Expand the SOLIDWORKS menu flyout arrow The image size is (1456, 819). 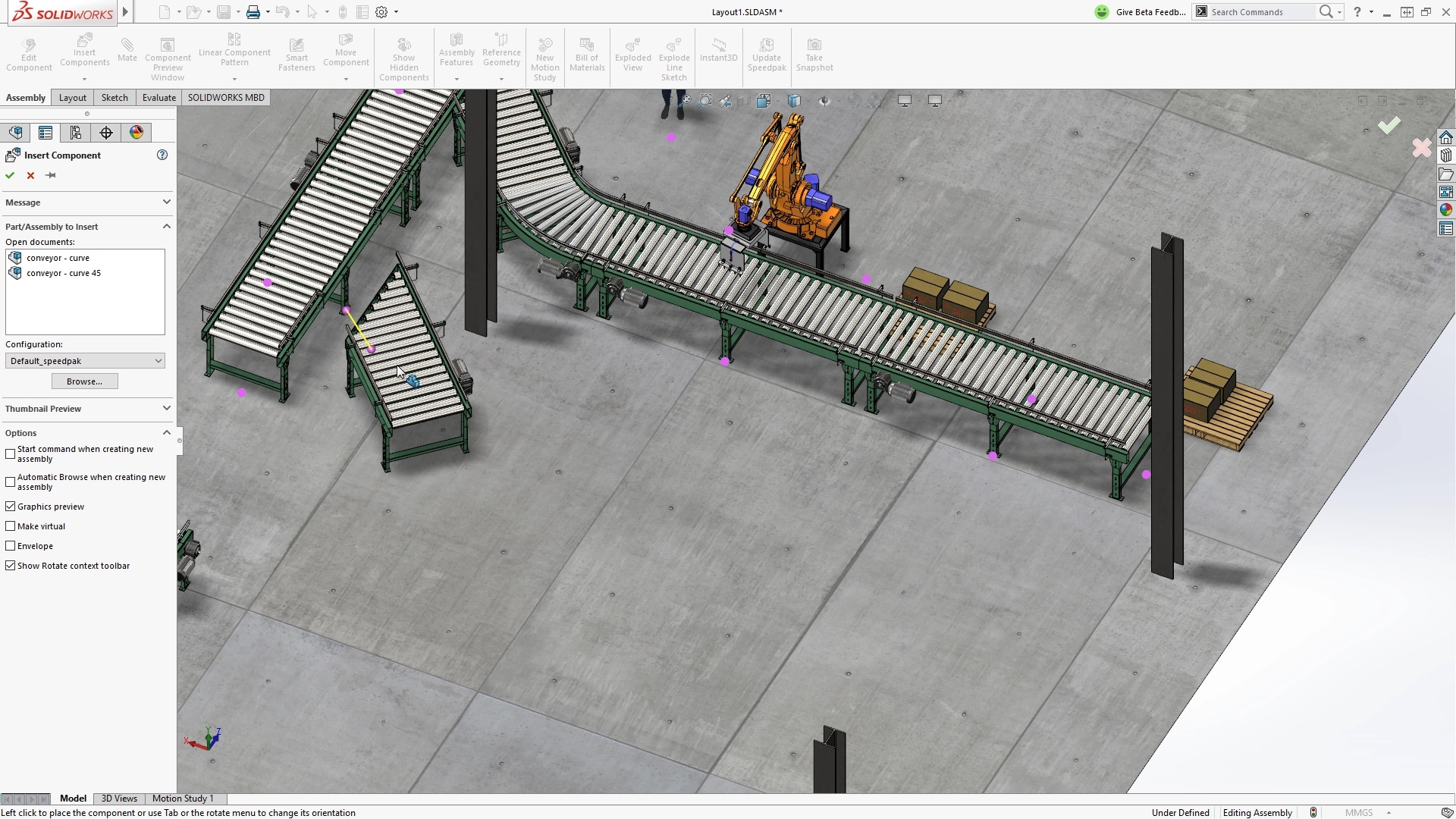click(126, 12)
